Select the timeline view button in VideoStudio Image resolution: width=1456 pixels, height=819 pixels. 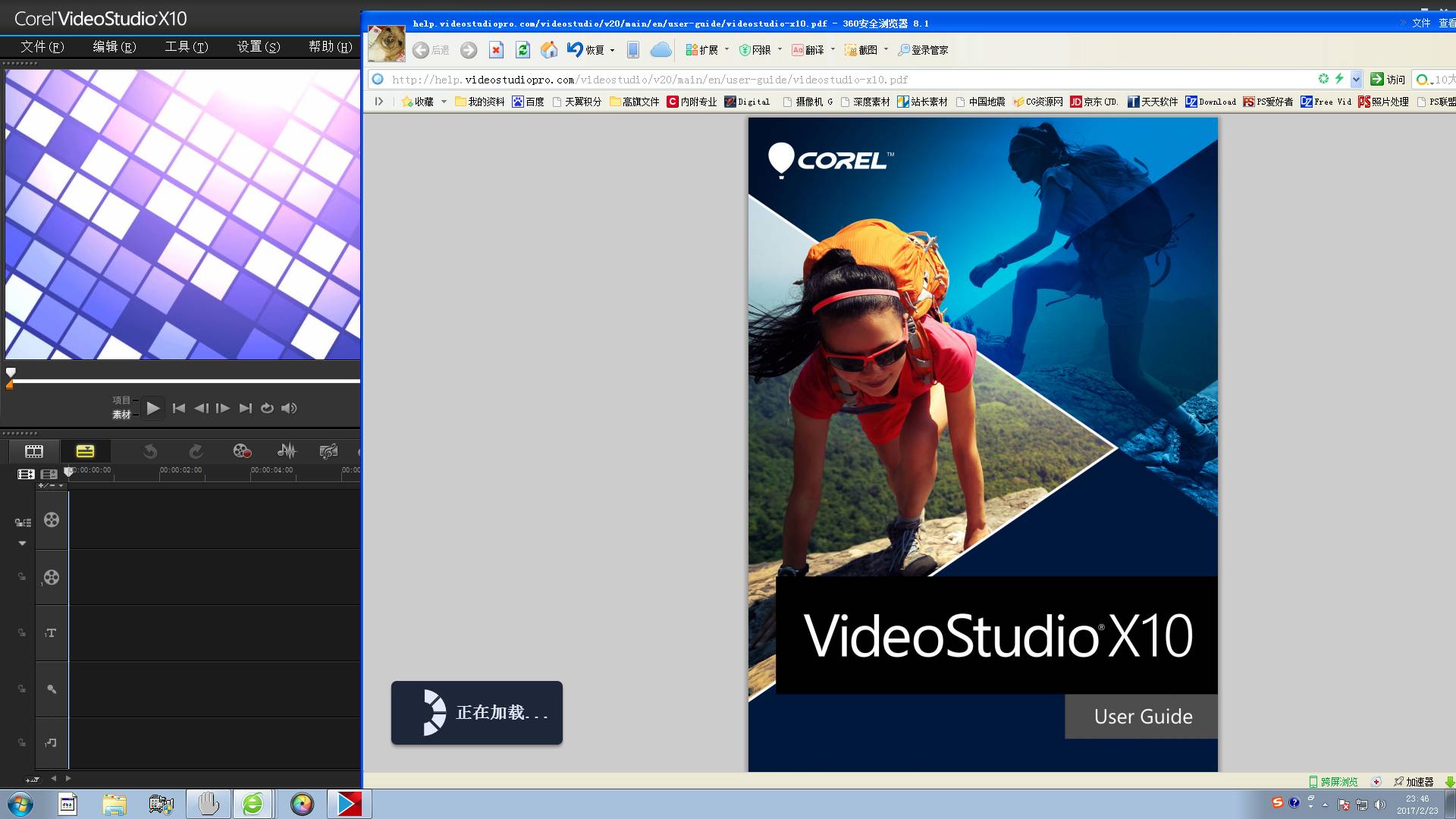[85, 451]
